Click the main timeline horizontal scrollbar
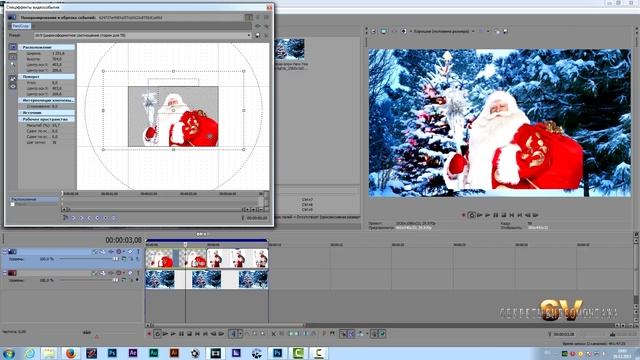Screen dimensions: 640x360 228,325
